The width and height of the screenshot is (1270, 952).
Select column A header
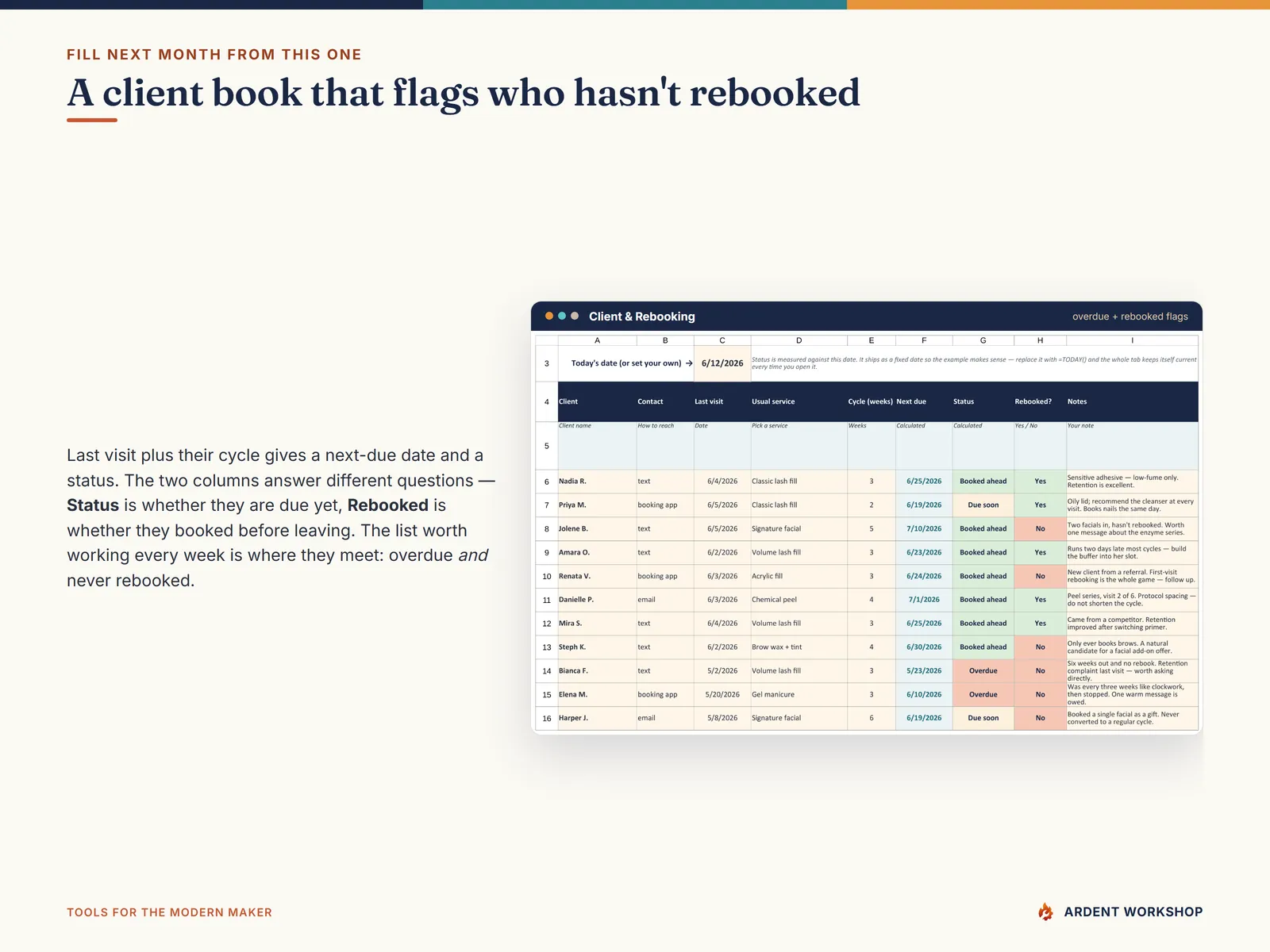point(597,340)
